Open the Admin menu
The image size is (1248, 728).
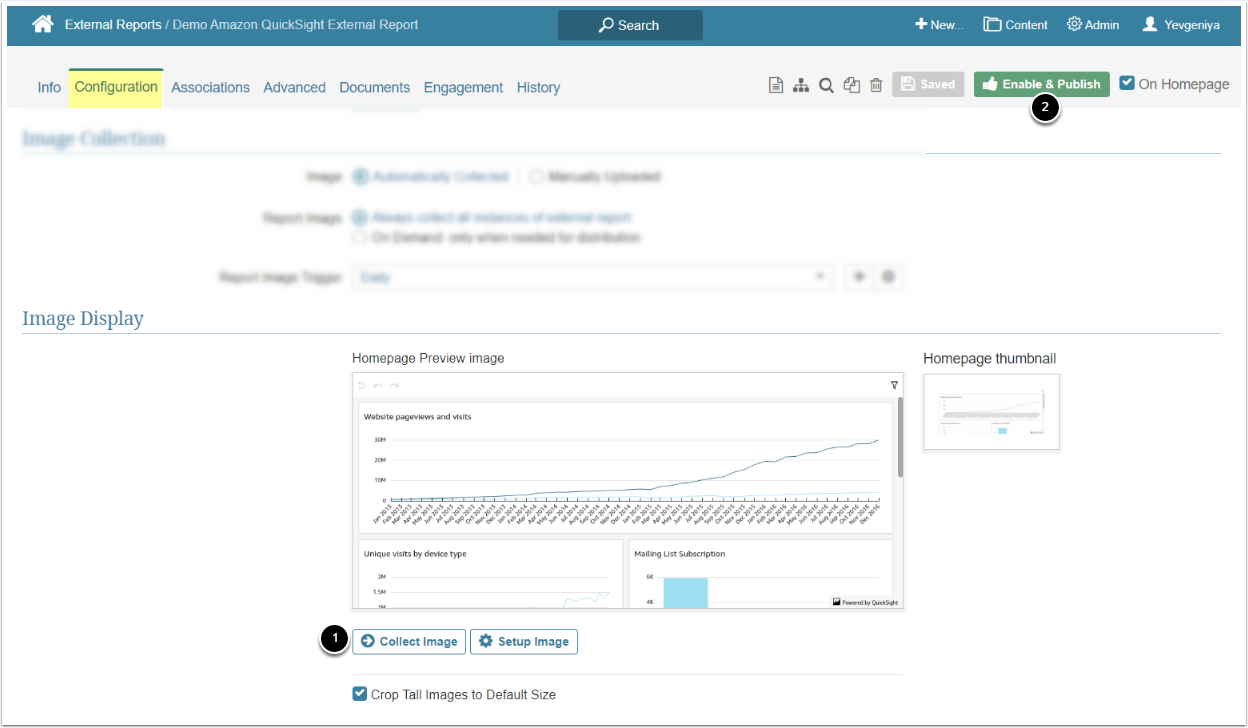1093,25
